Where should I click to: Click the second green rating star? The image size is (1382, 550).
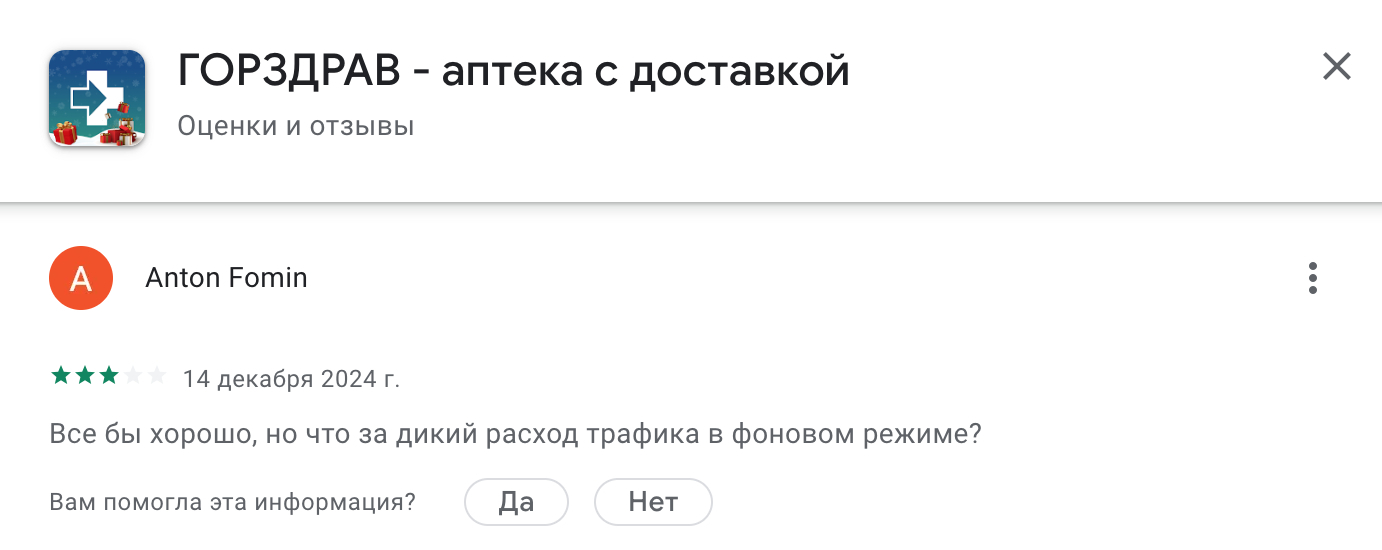coord(85,377)
